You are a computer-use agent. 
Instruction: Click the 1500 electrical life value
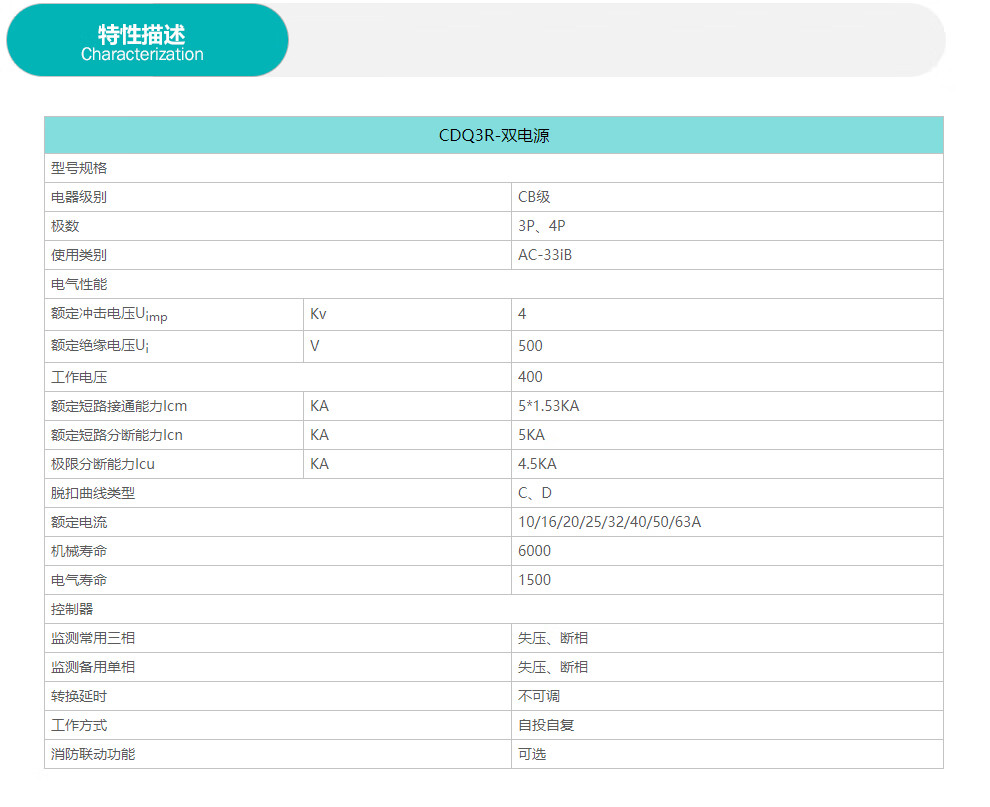coord(534,580)
